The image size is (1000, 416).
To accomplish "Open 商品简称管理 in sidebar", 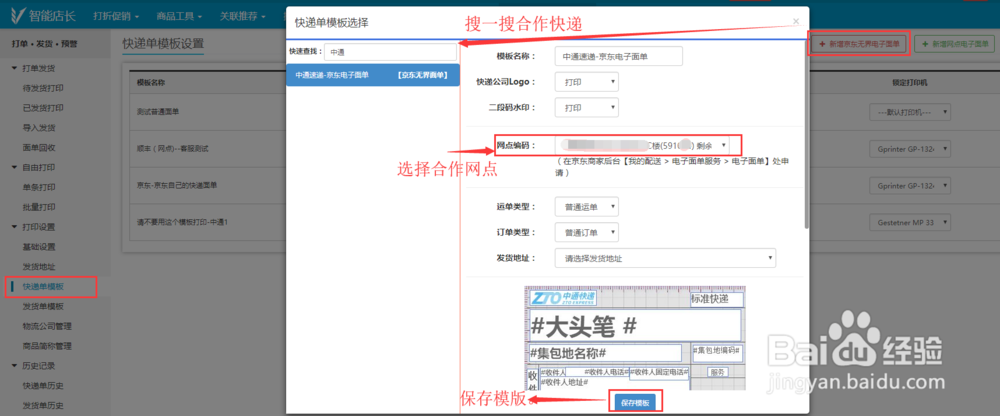I will pos(47,346).
